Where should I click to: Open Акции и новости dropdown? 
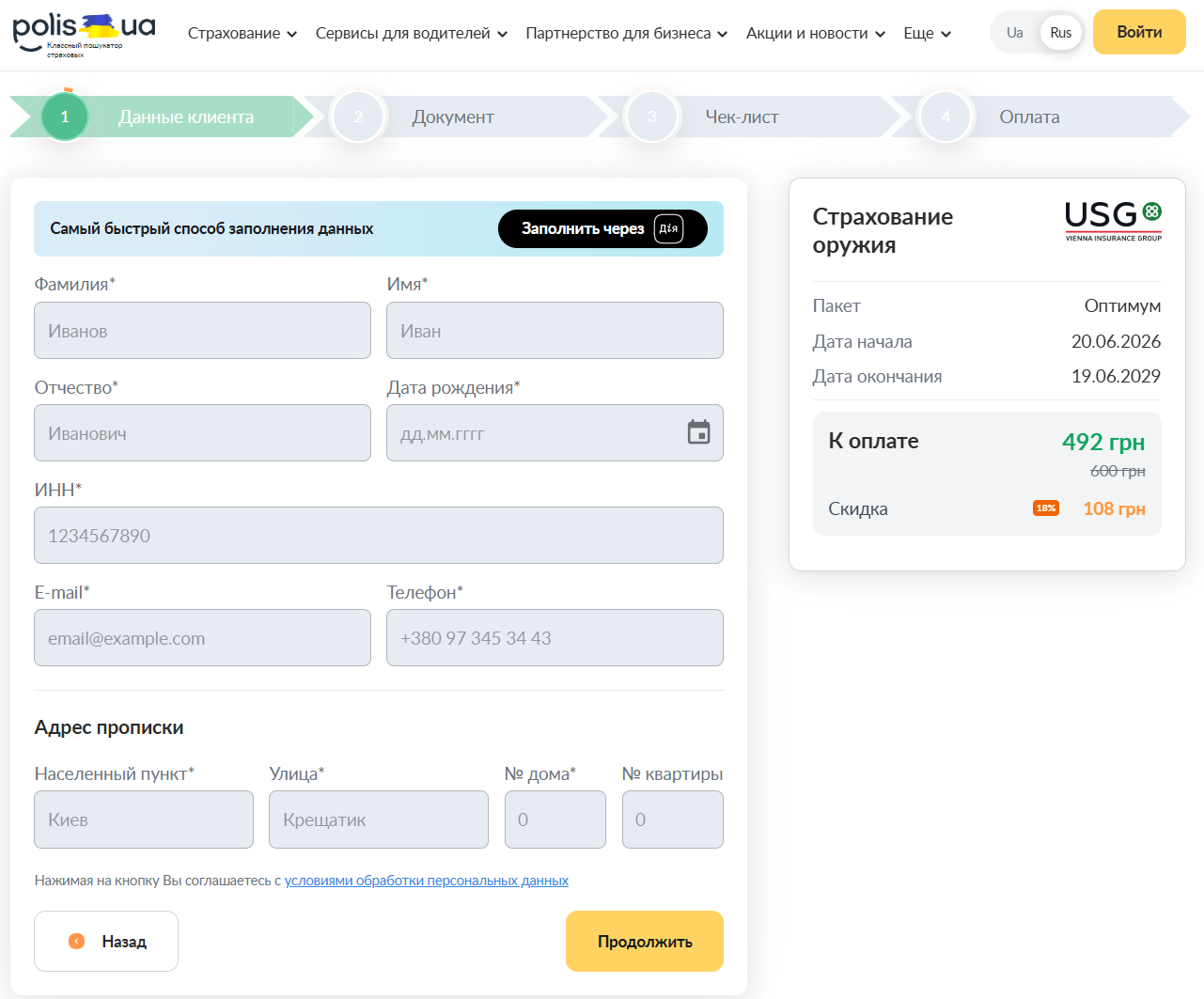816,33
